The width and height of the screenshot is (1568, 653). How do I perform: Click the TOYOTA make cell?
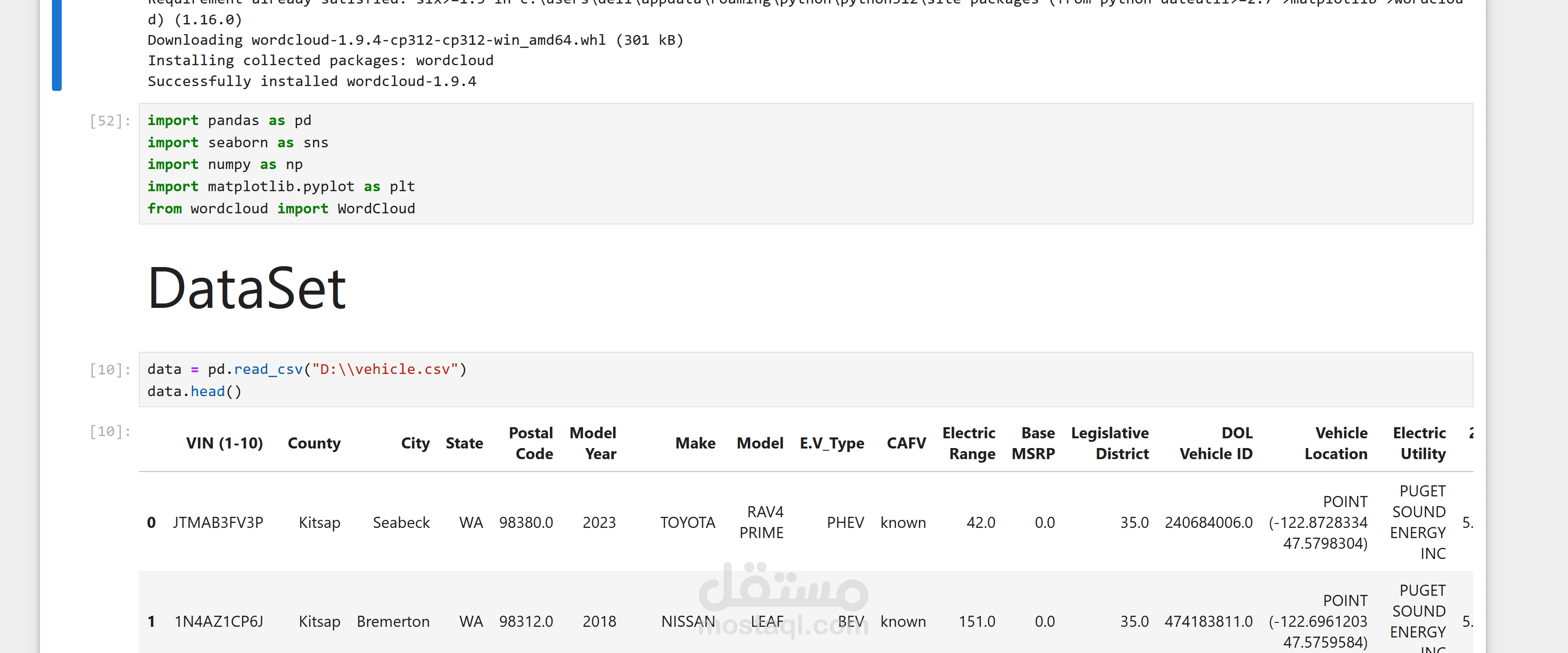[687, 522]
